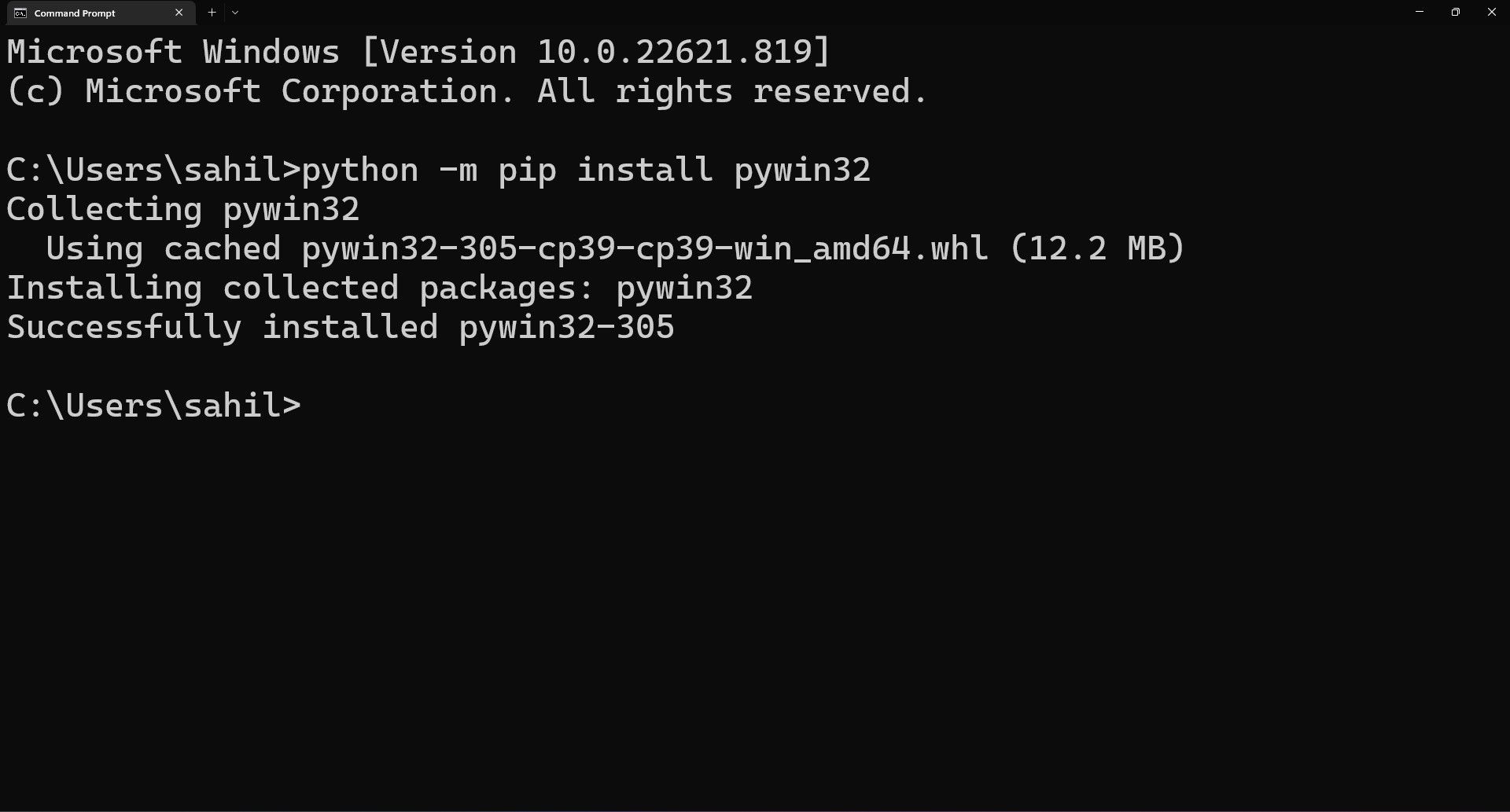Click the active command prompt line
Viewport: 1510px width, 812px height.
[154, 403]
